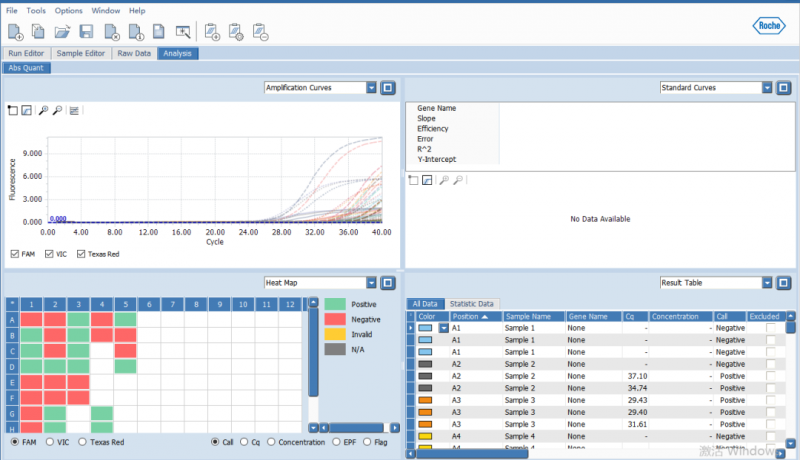
Task: Uncheck the FAM channel checkbox
Action: pyautogui.click(x=14, y=254)
